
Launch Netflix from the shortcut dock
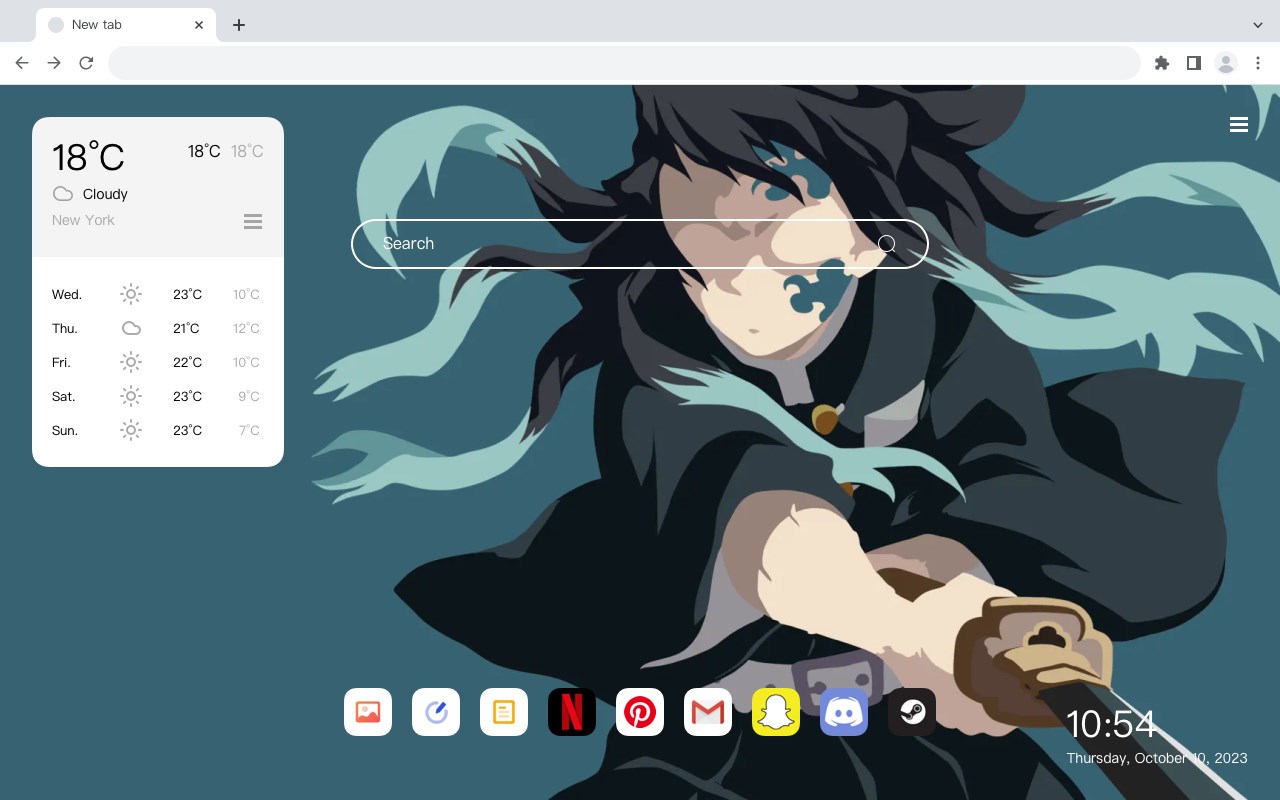click(572, 712)
